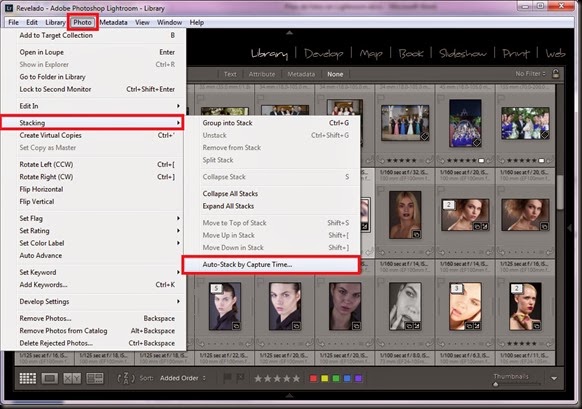Go to Print module
The height and width of the screenshot is (409, 582).
click(516, 54)
